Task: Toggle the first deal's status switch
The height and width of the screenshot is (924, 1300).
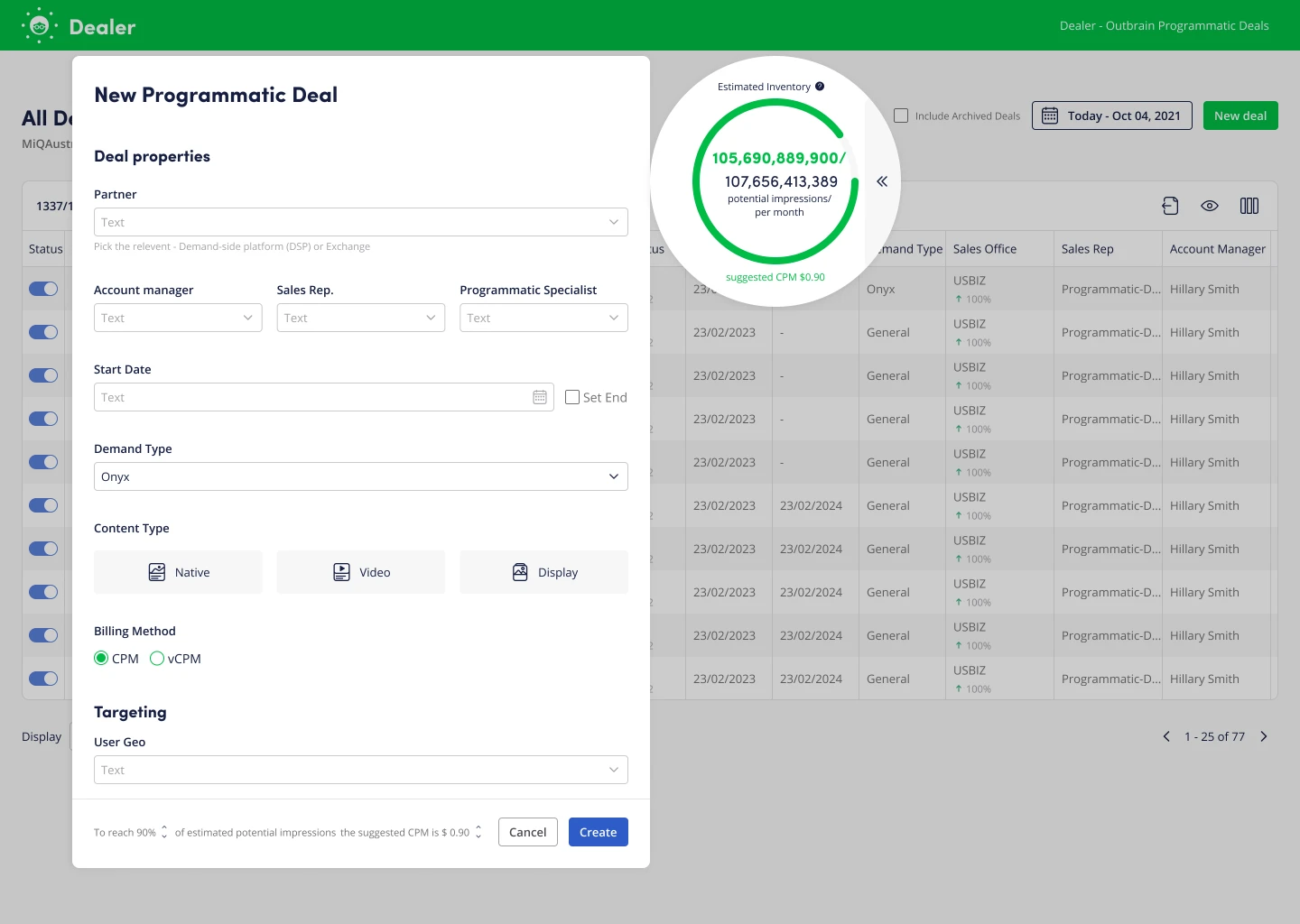Action: pos(43,289)
